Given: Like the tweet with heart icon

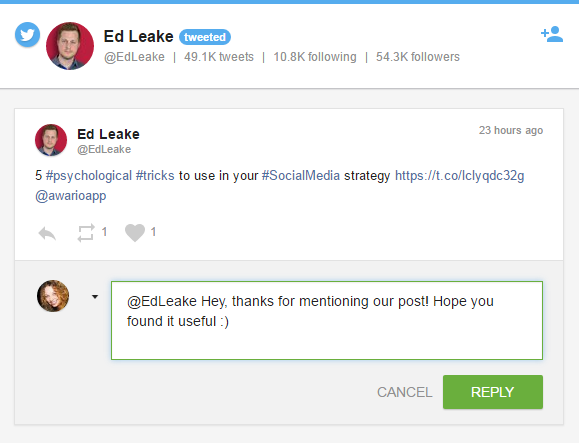Looking at the screenshot, I should (x=135, y=233).
